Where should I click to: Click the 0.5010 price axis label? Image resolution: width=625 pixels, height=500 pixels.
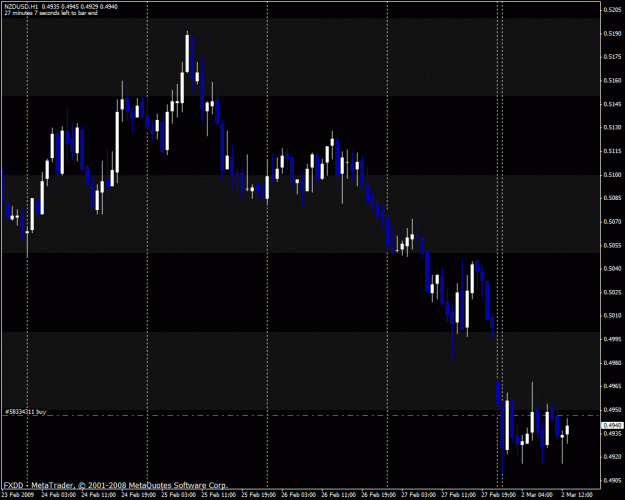[613, 316]
